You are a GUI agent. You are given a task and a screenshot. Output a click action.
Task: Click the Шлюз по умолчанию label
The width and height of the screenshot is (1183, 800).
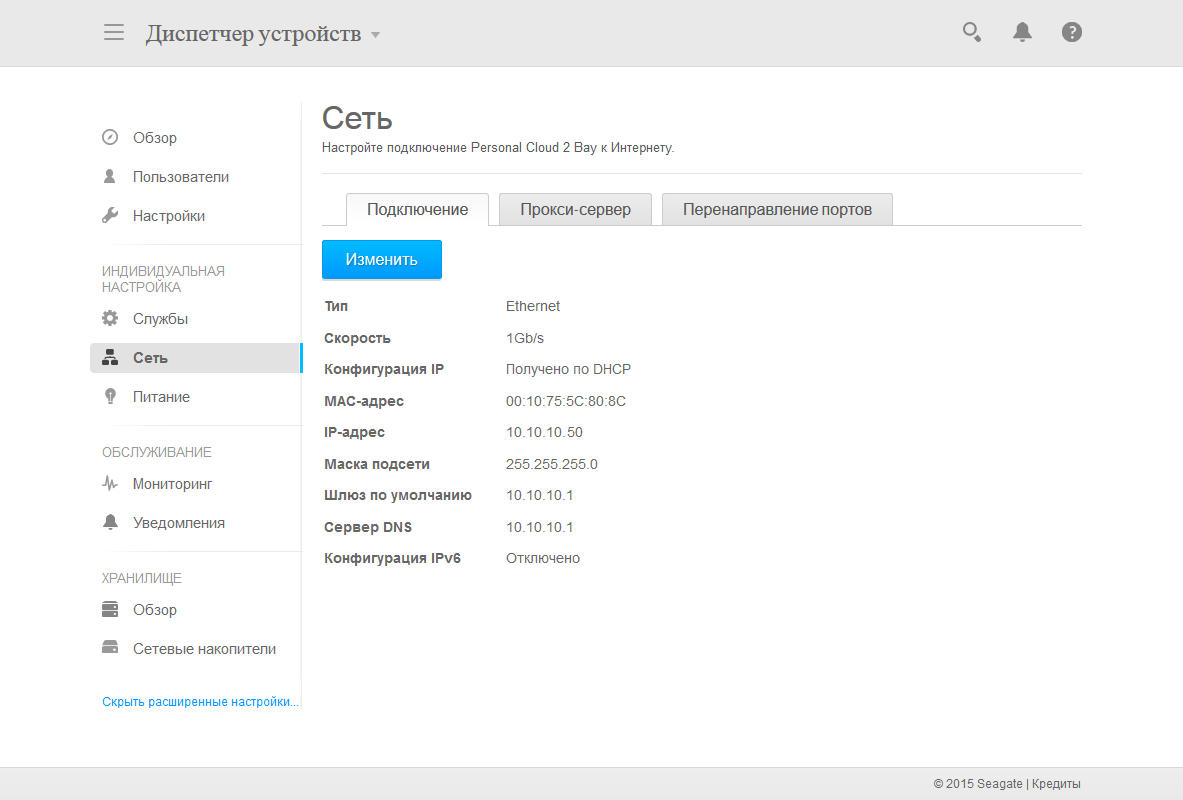coord(398,495)
